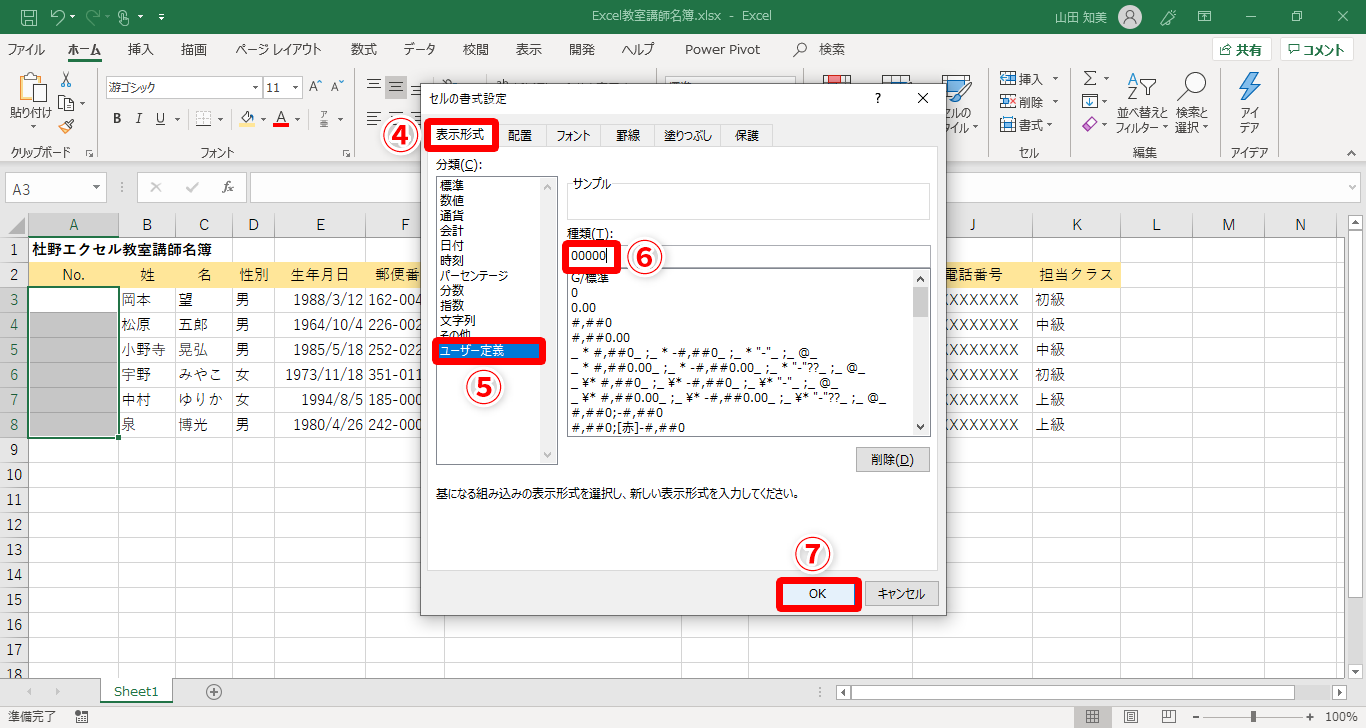Click the Insert cells (挿入) icon
Screen dimensions: 1366x728
pos(1008,78)
